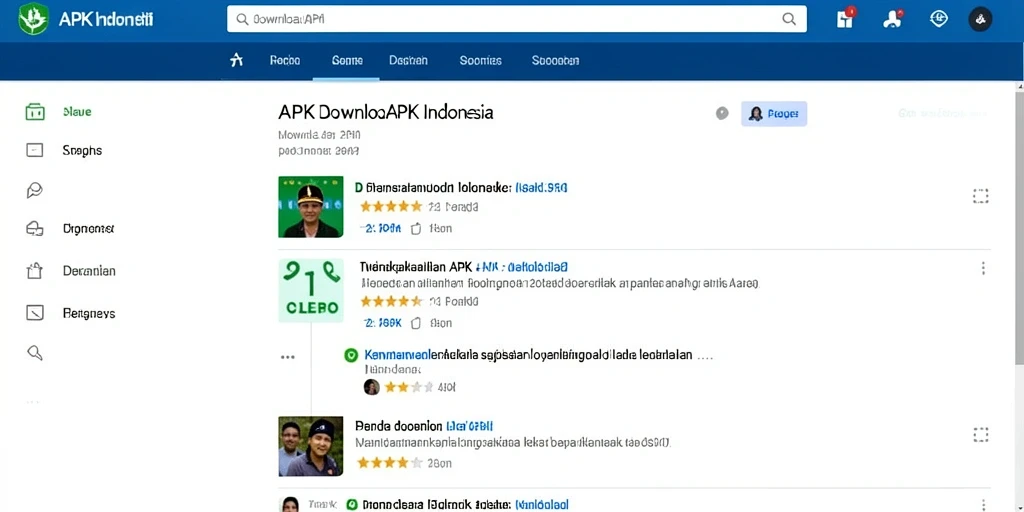The height and width of the screenshot is (512, 1024).
Task: Select Deranian label in sidebar
Action: pyautogui.click(x=89, y=270)
